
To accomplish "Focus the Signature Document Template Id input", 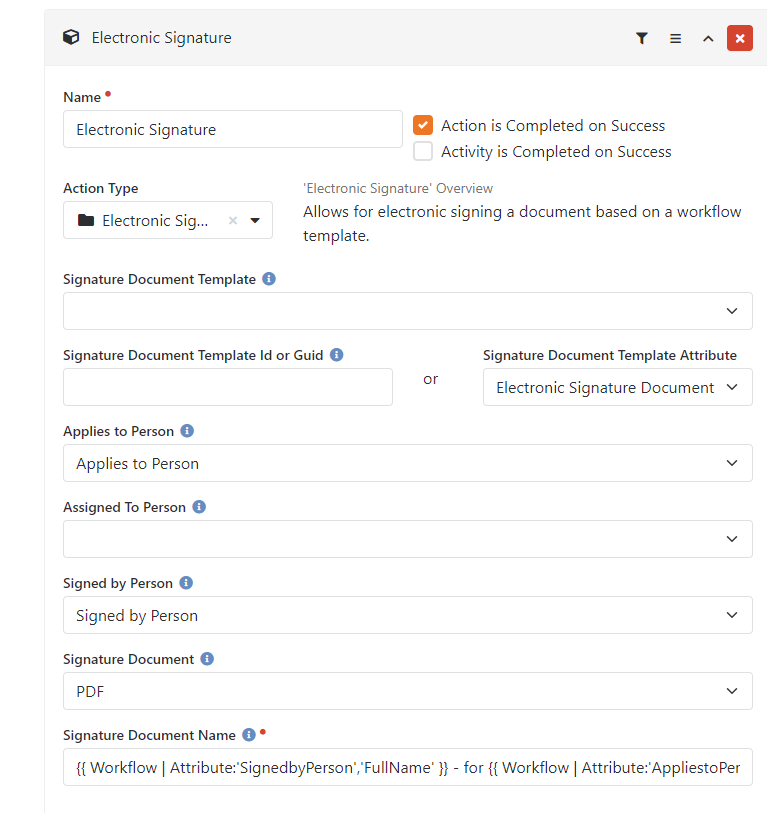I will pos(227,387).
